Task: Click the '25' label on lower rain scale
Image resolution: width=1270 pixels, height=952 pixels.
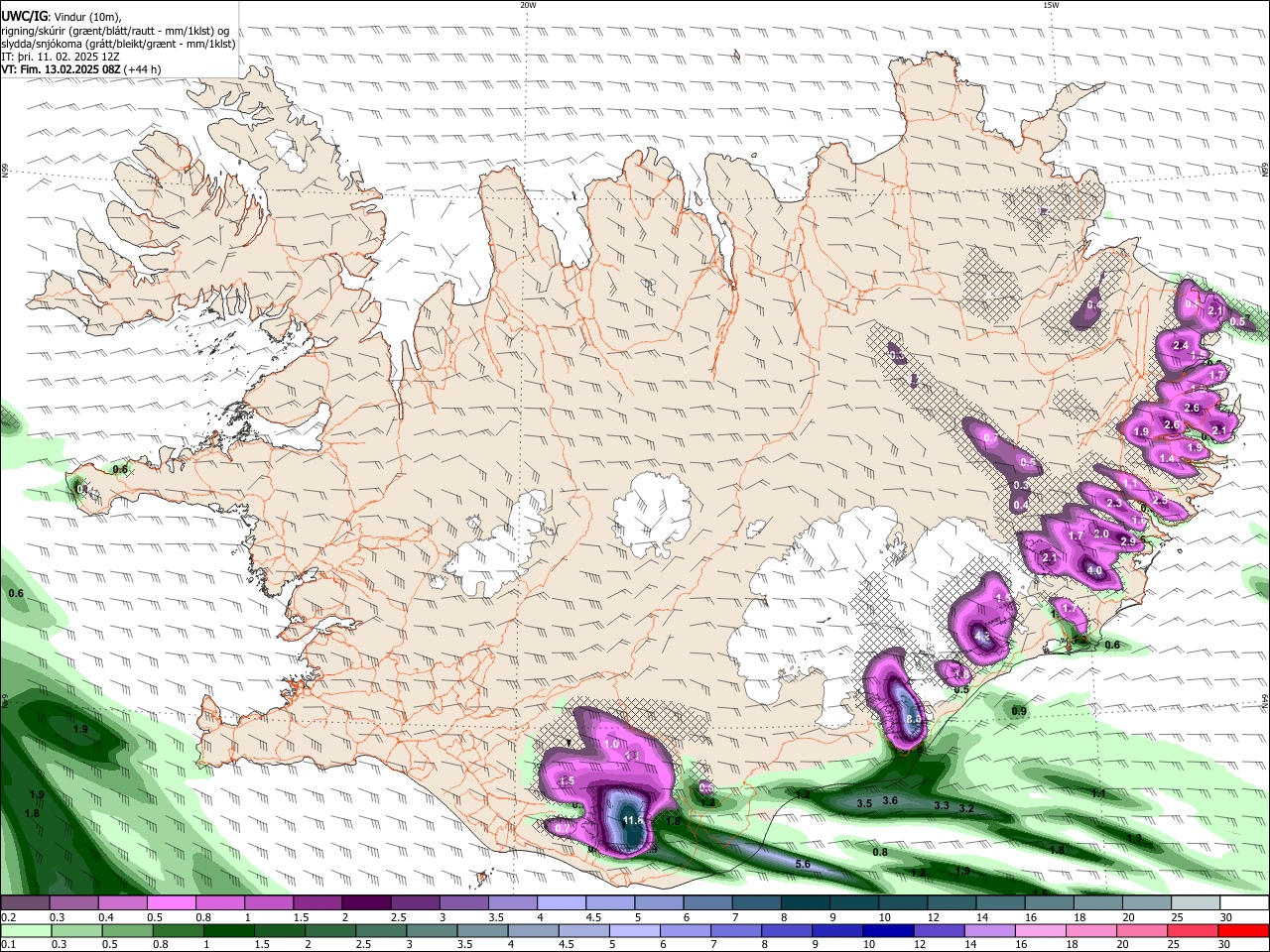Action: [1175, 944]
